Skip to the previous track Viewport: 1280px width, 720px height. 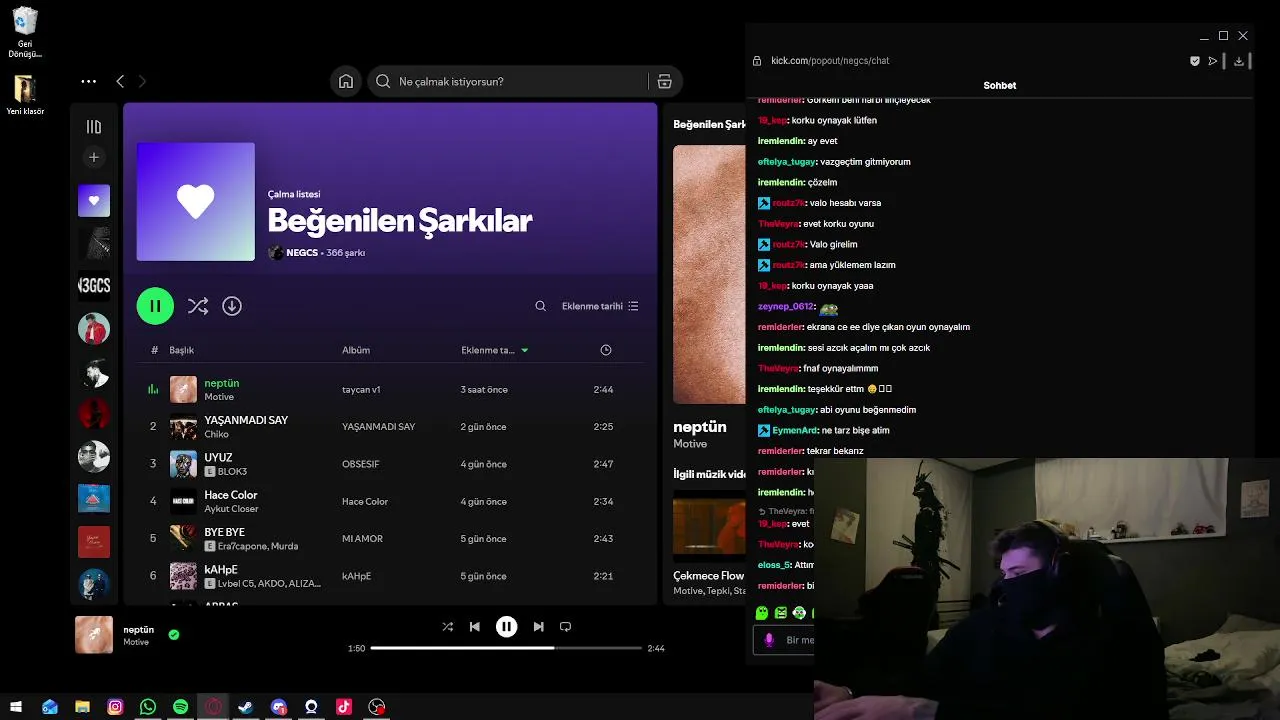475,627
